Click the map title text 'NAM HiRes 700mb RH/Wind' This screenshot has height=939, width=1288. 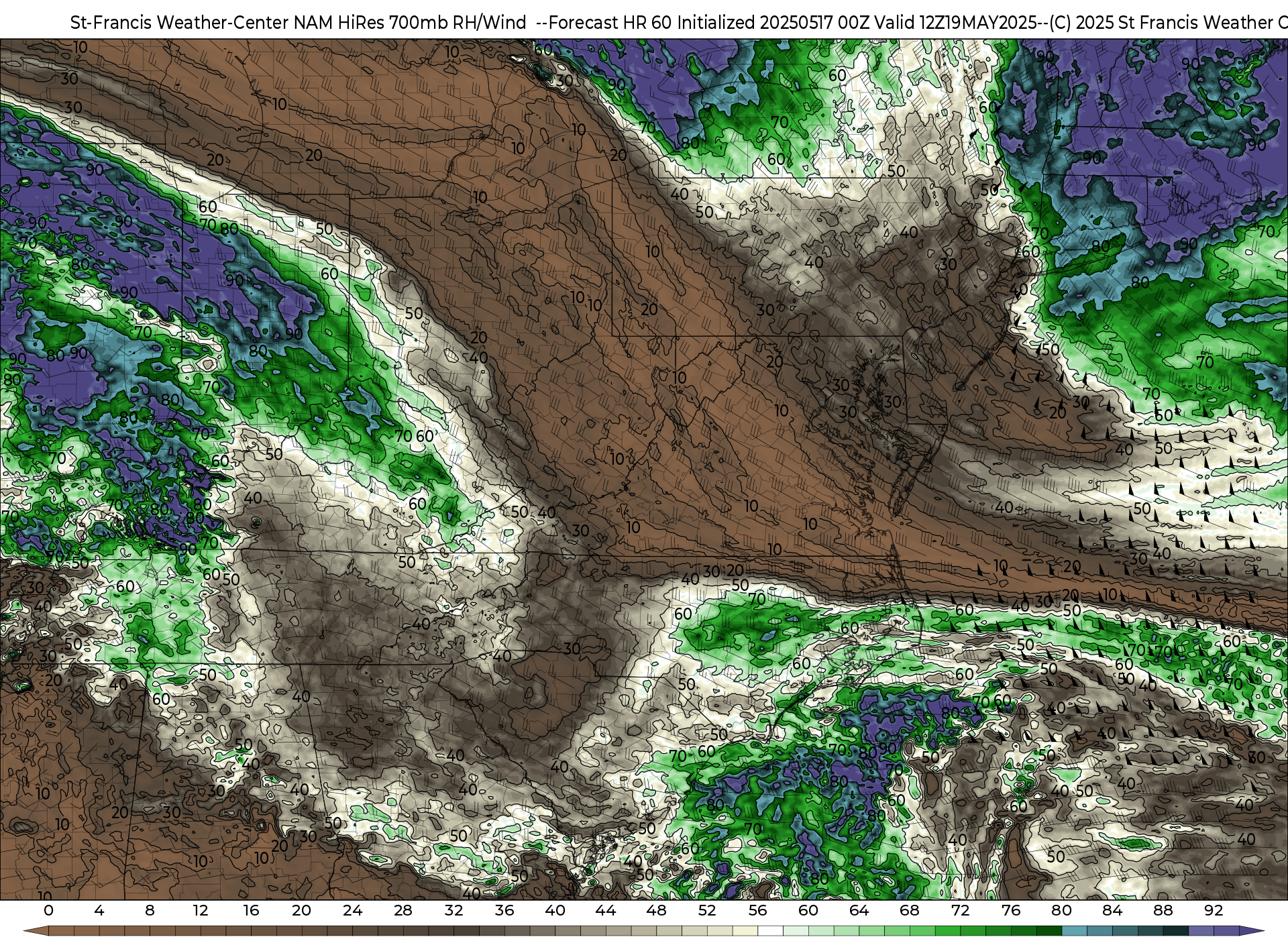coord(410,23)
